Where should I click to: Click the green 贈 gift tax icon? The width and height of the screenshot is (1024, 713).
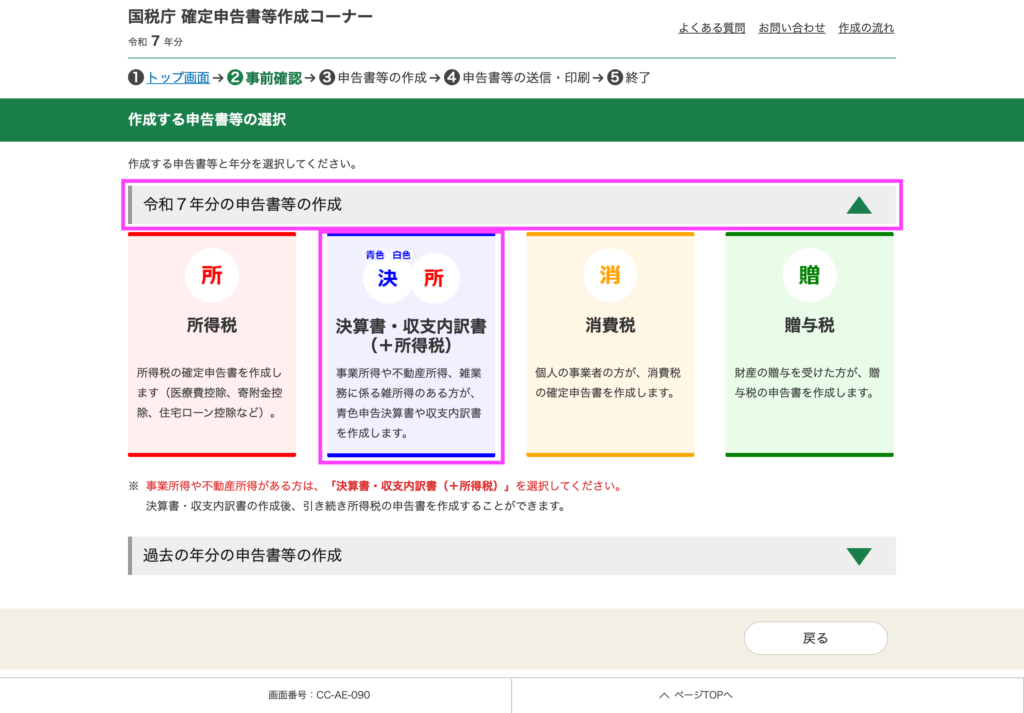[808, 276]
